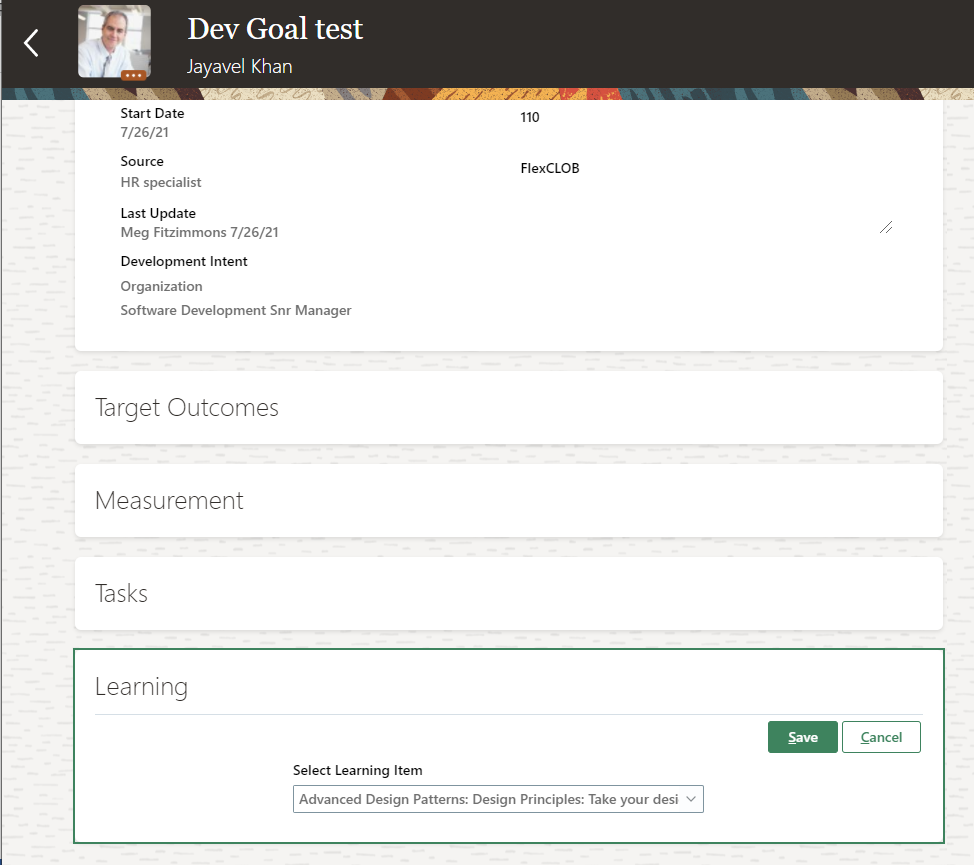
Task: Cancel the learning item edit
Action: coord(881,737)
